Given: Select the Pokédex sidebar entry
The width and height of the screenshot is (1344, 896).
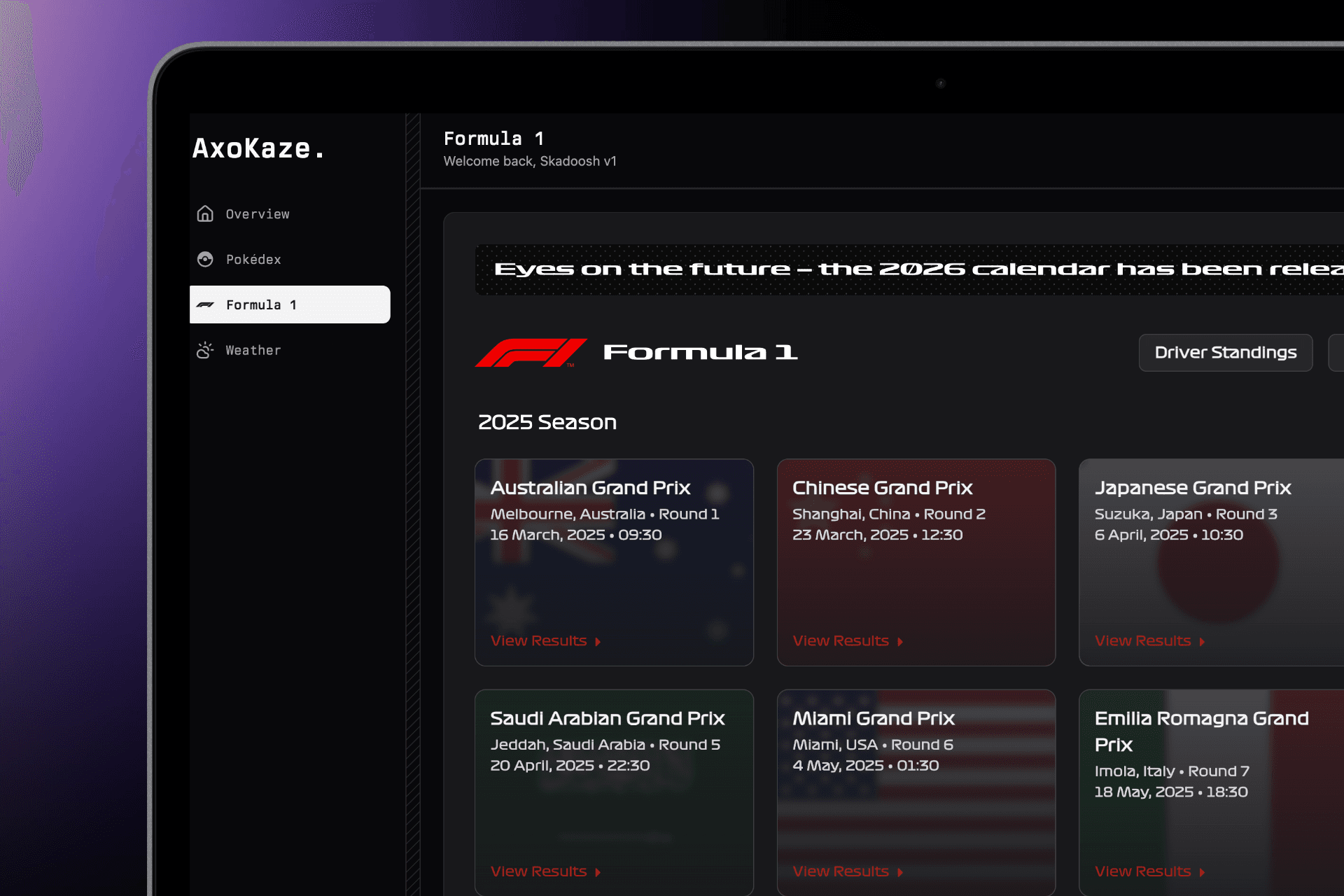Looking at the screenshot, I should tap(253, 260).
